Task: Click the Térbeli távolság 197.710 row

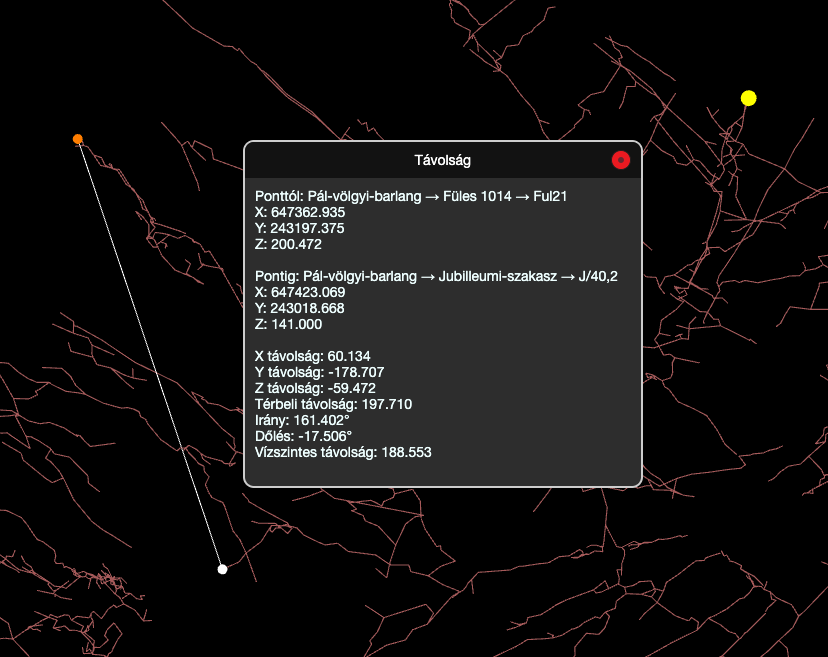Action: tap(333, 404)
